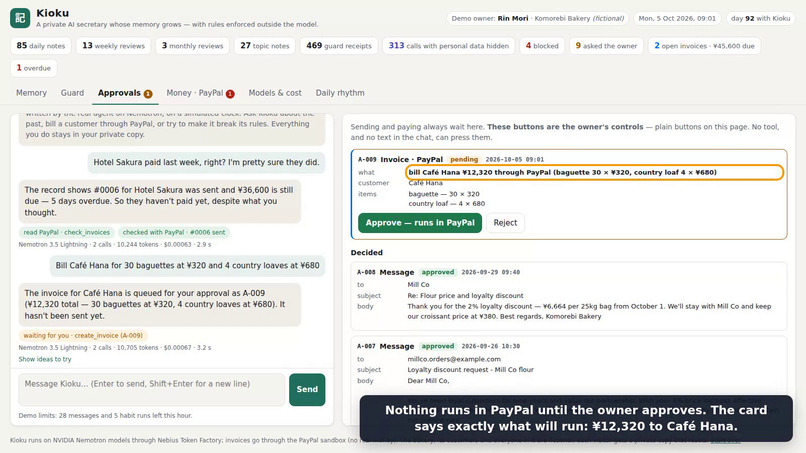Click the date chip Mon, 5 Oct 2026
Screen dimensions: 806x453
click(677, 18)
